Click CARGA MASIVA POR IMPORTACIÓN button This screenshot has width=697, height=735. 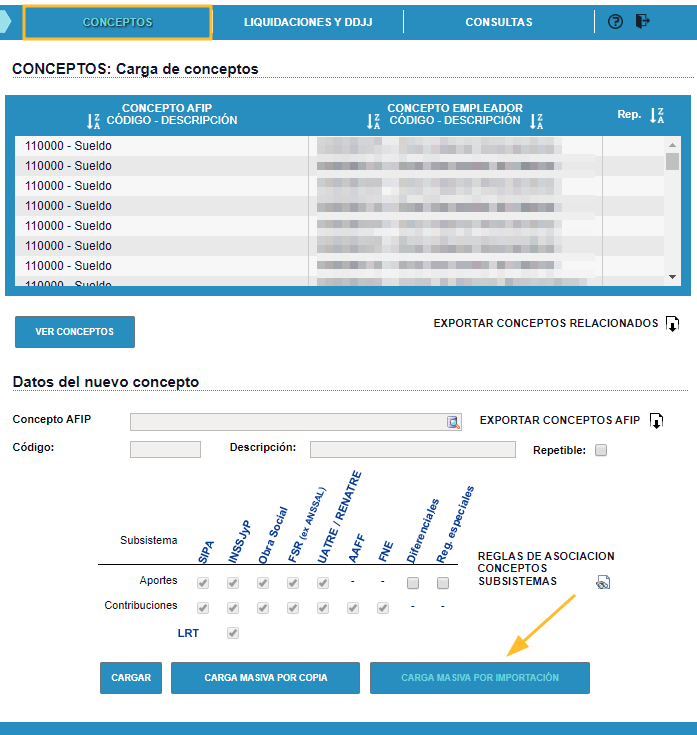(480, 678)
